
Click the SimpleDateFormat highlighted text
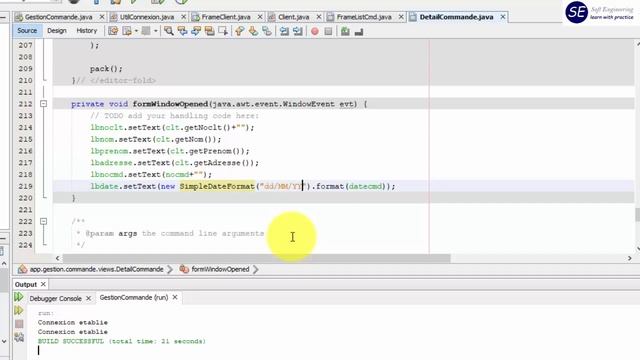tap(217, 186)
